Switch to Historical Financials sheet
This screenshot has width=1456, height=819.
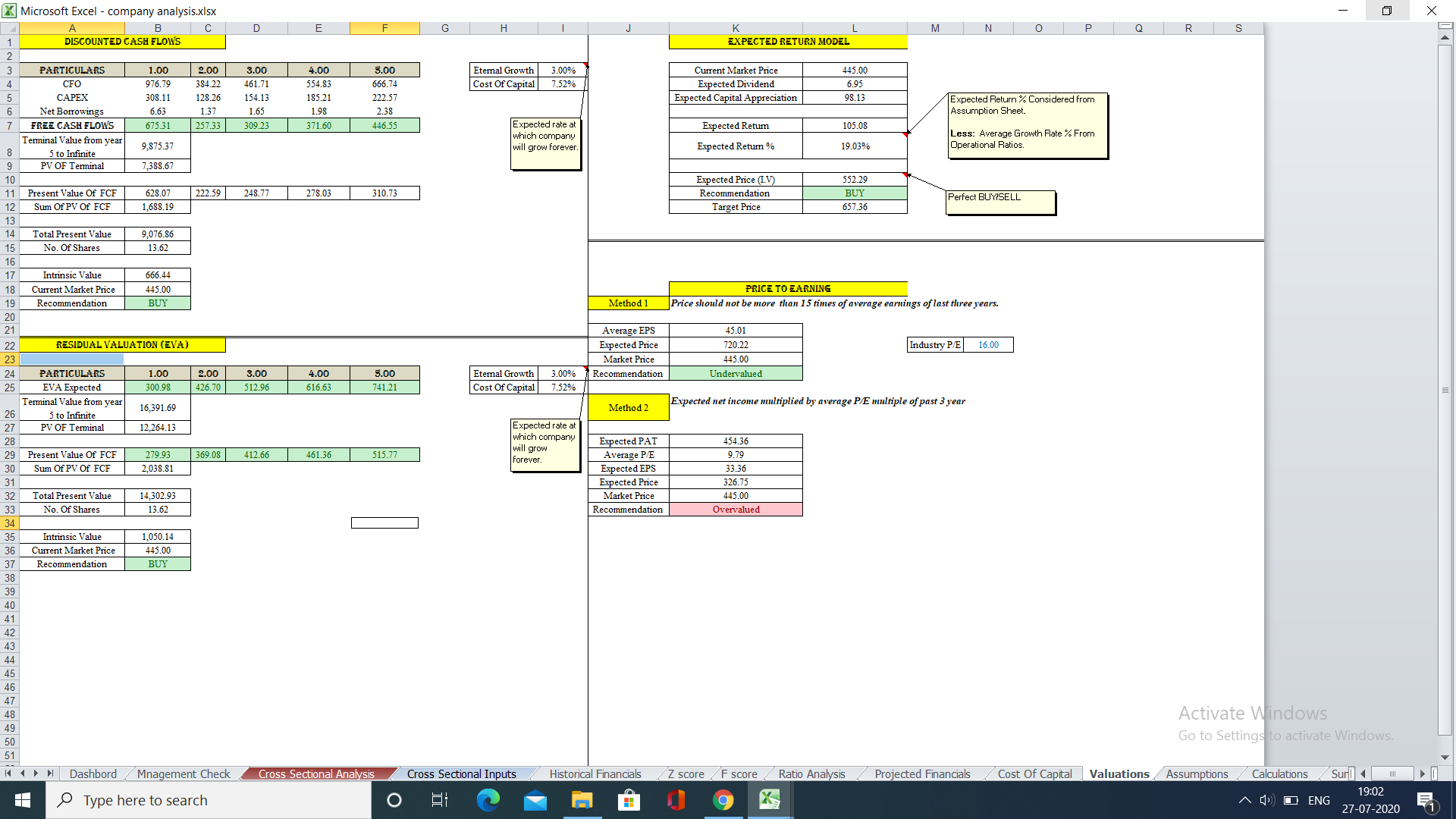(x=595, y=773)
